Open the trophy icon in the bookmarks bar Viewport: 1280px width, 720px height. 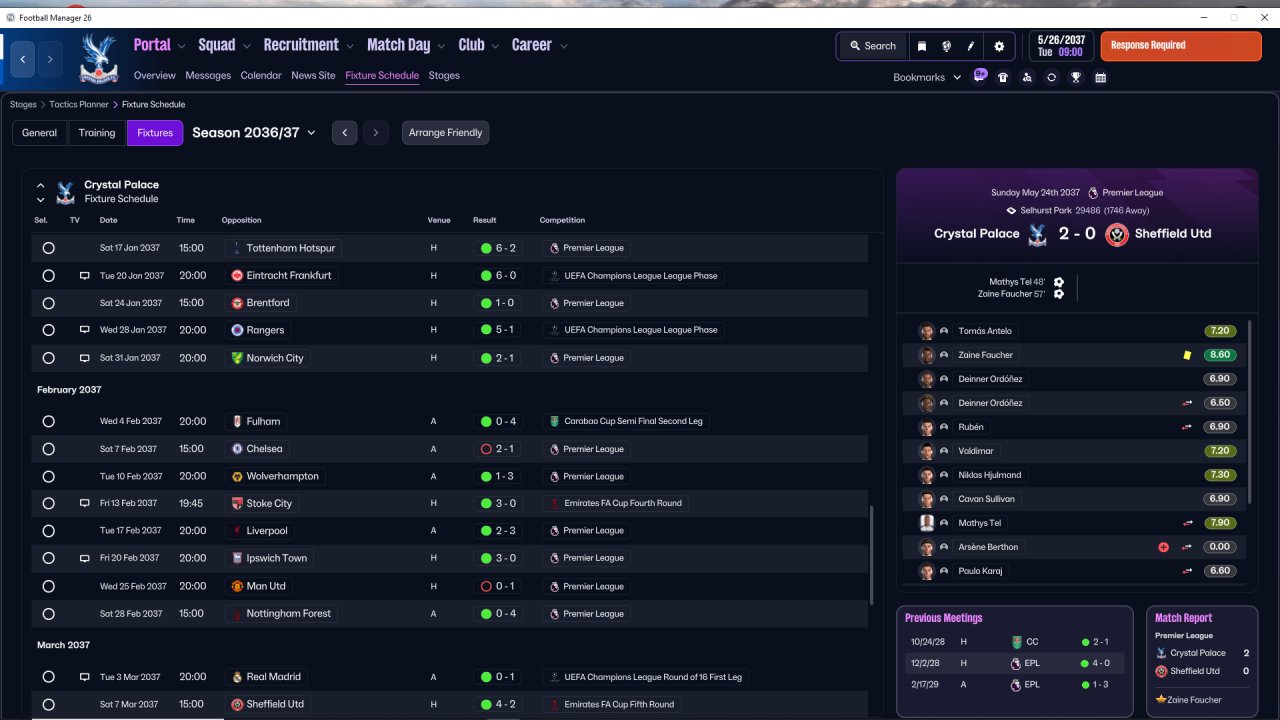[x=1076, y=77]
